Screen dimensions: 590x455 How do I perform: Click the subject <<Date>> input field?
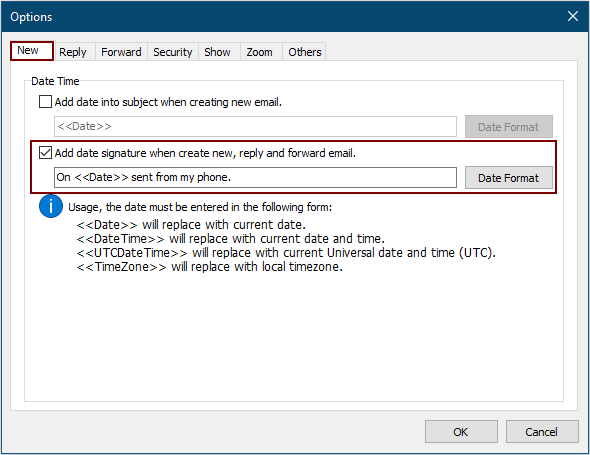pos(255,126)
